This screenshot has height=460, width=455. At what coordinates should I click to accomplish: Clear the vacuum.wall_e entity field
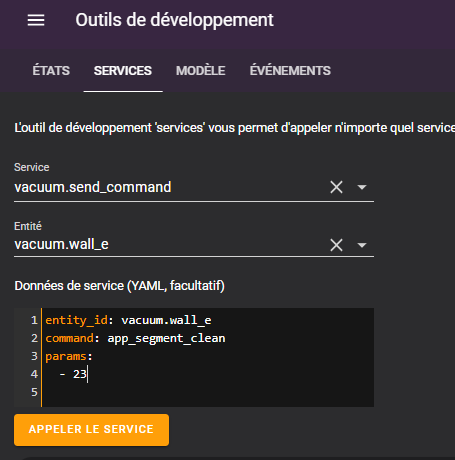click(336, 245)
